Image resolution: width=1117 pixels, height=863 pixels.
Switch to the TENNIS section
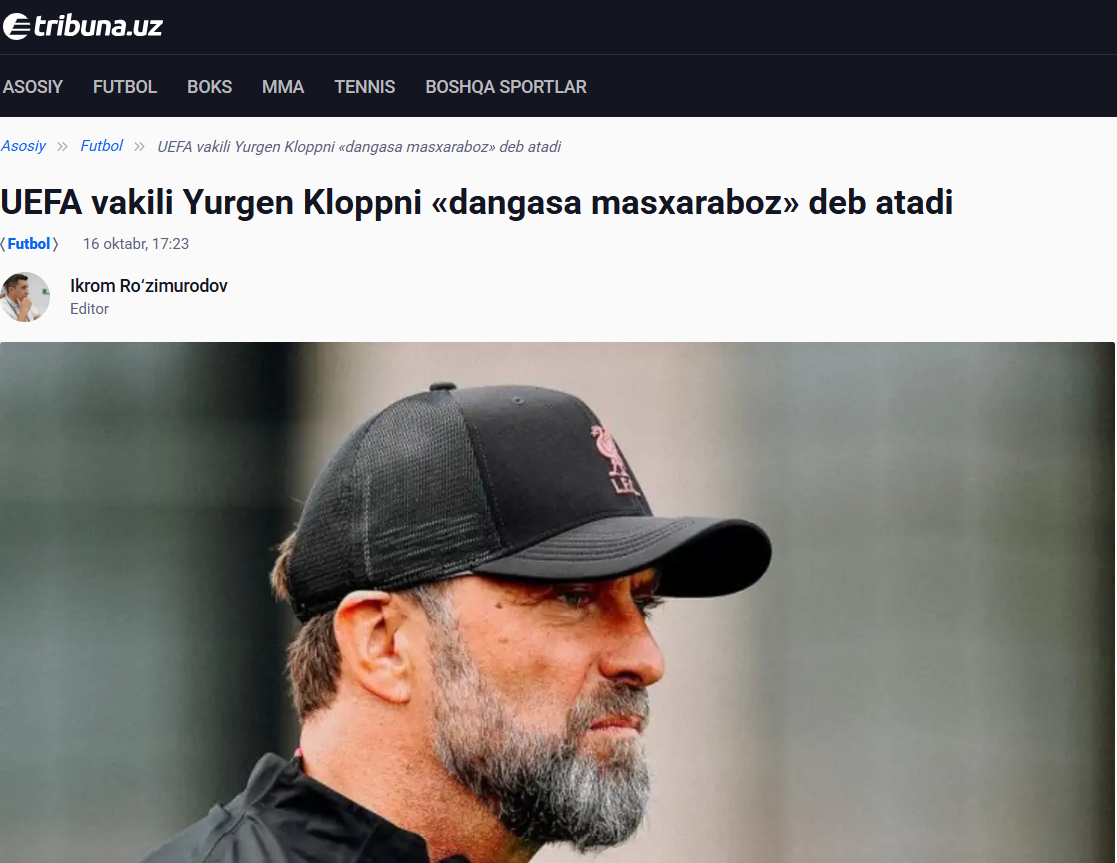tap(365, 87)
